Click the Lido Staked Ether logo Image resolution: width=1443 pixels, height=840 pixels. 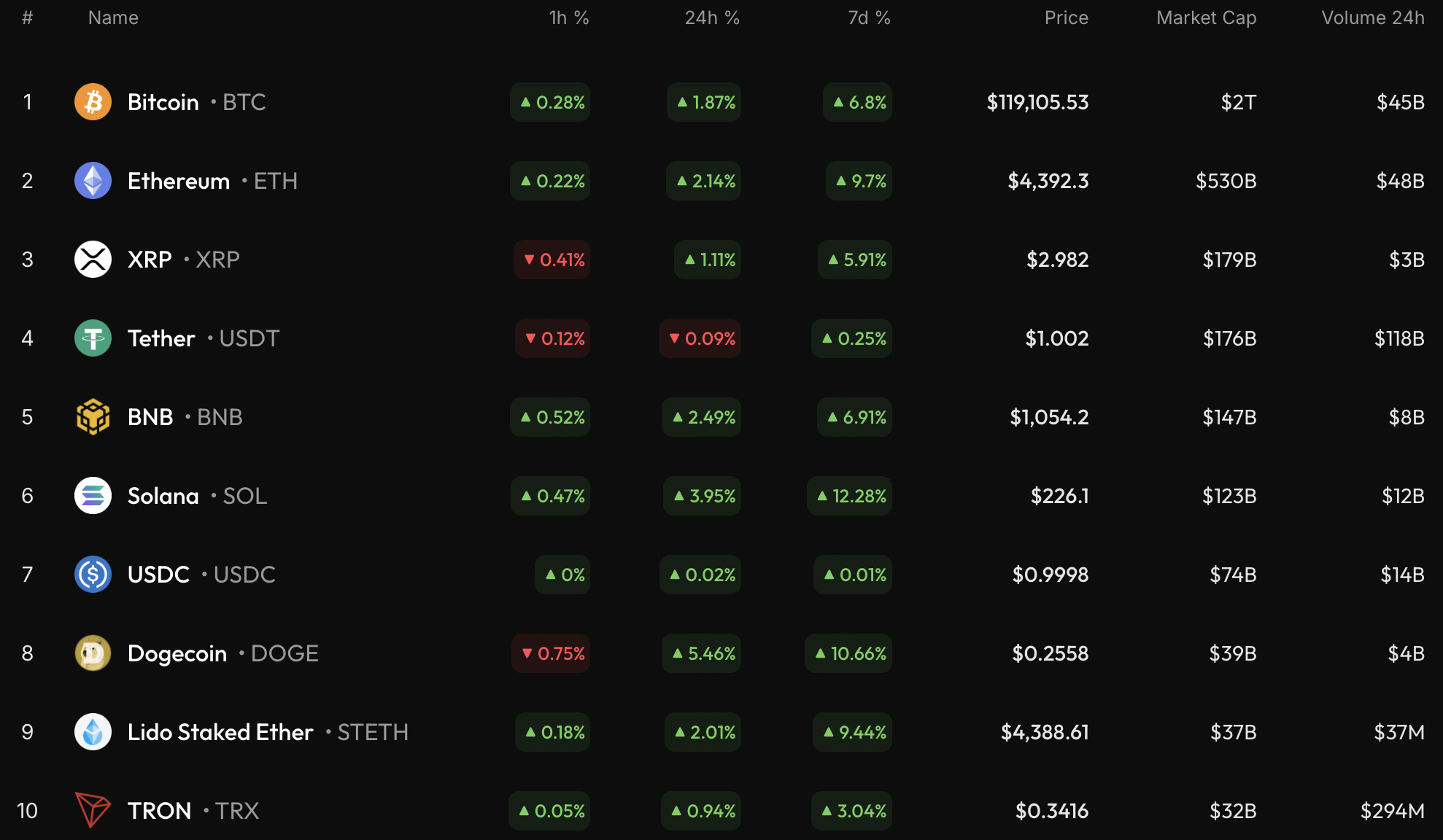93,732
